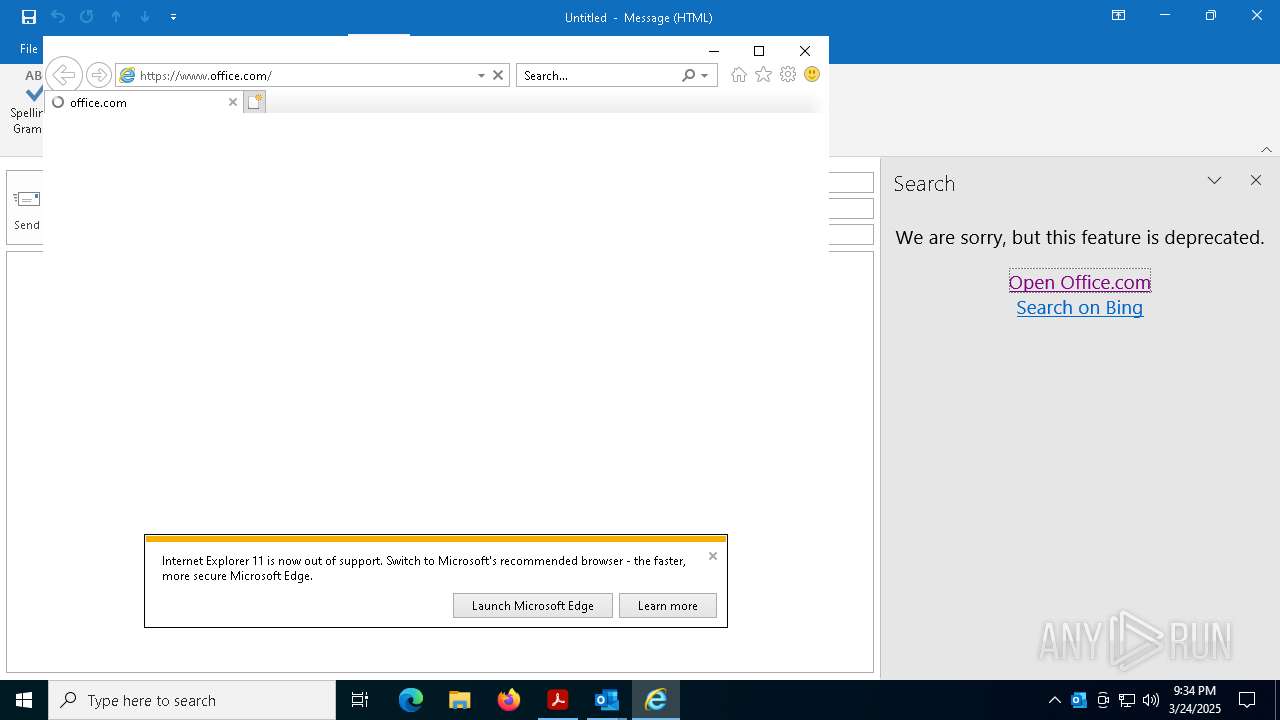This screenshot has width=1280, height=720.
Task: Open Search pane options chevron
Action: [1214, 181]
